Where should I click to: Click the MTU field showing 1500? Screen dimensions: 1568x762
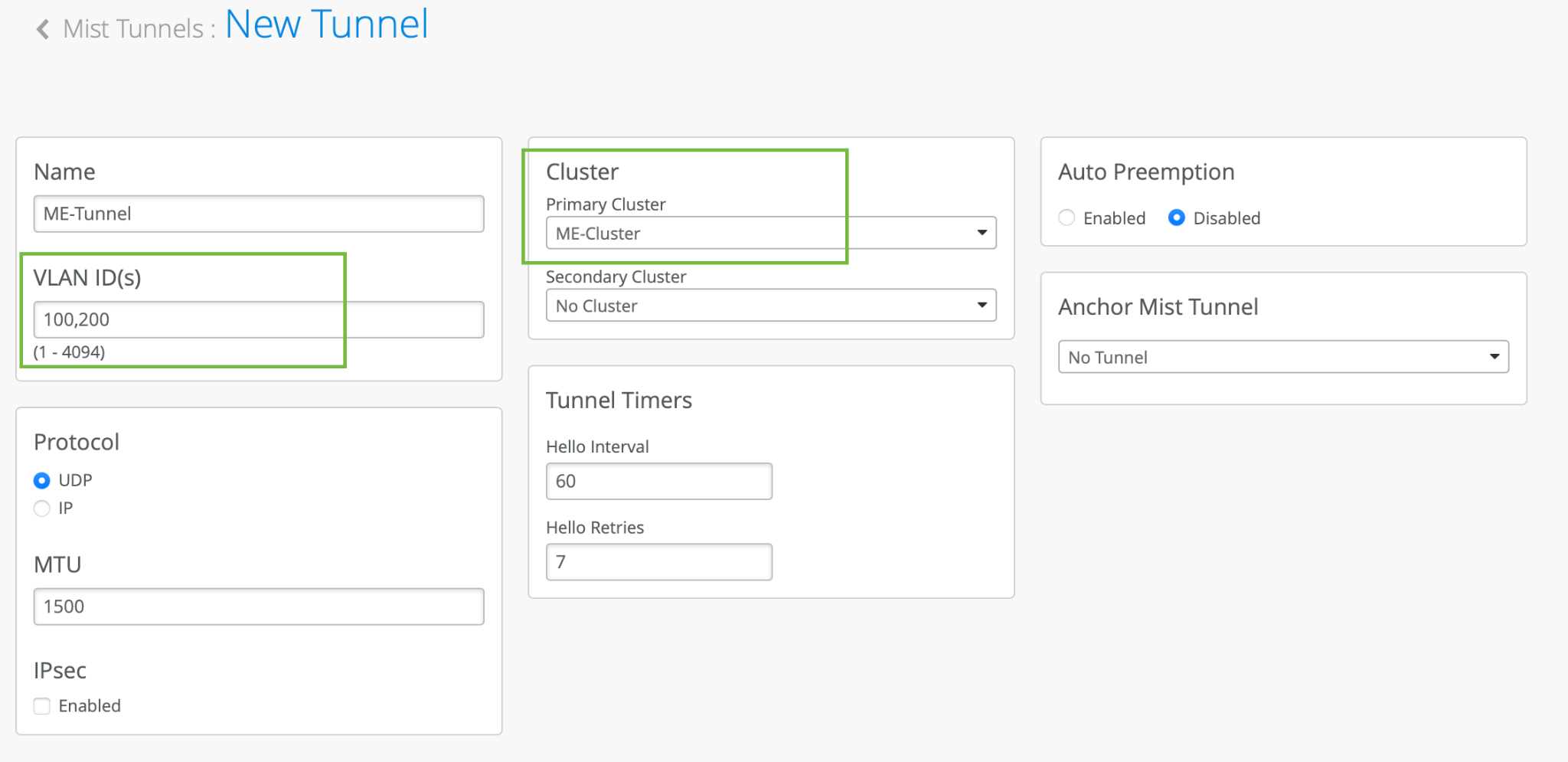(258, 607)
